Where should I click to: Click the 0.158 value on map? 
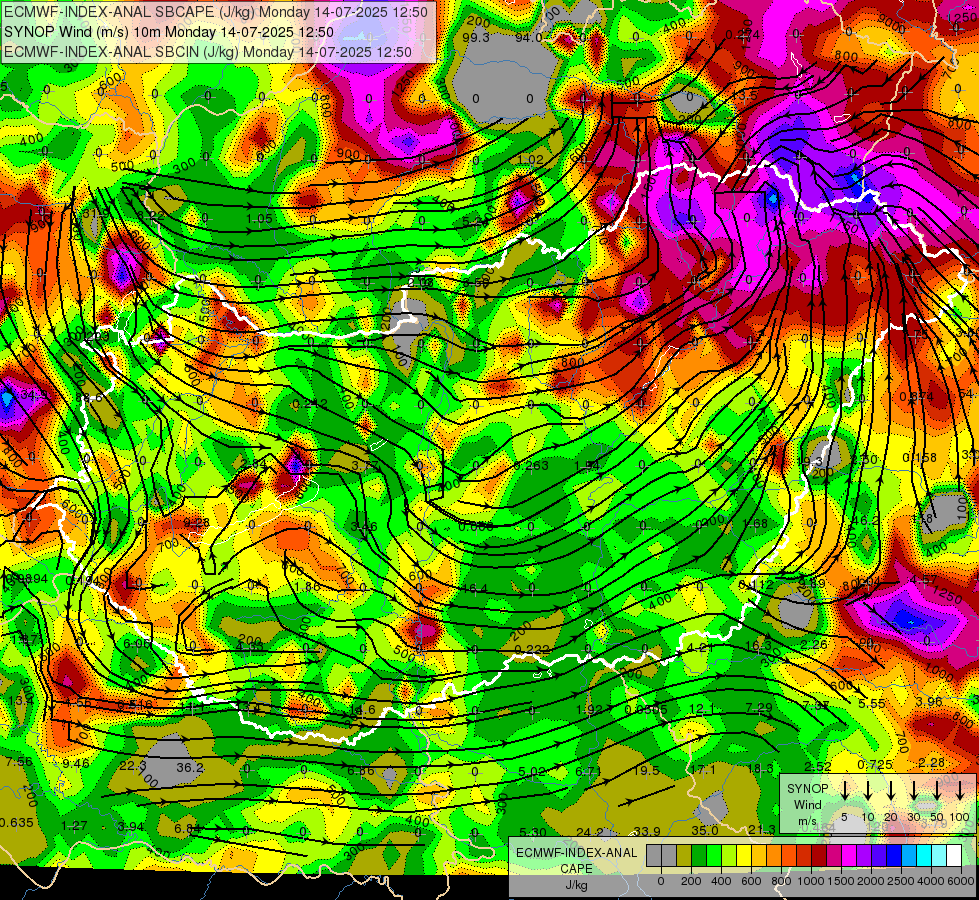point(920,458)
